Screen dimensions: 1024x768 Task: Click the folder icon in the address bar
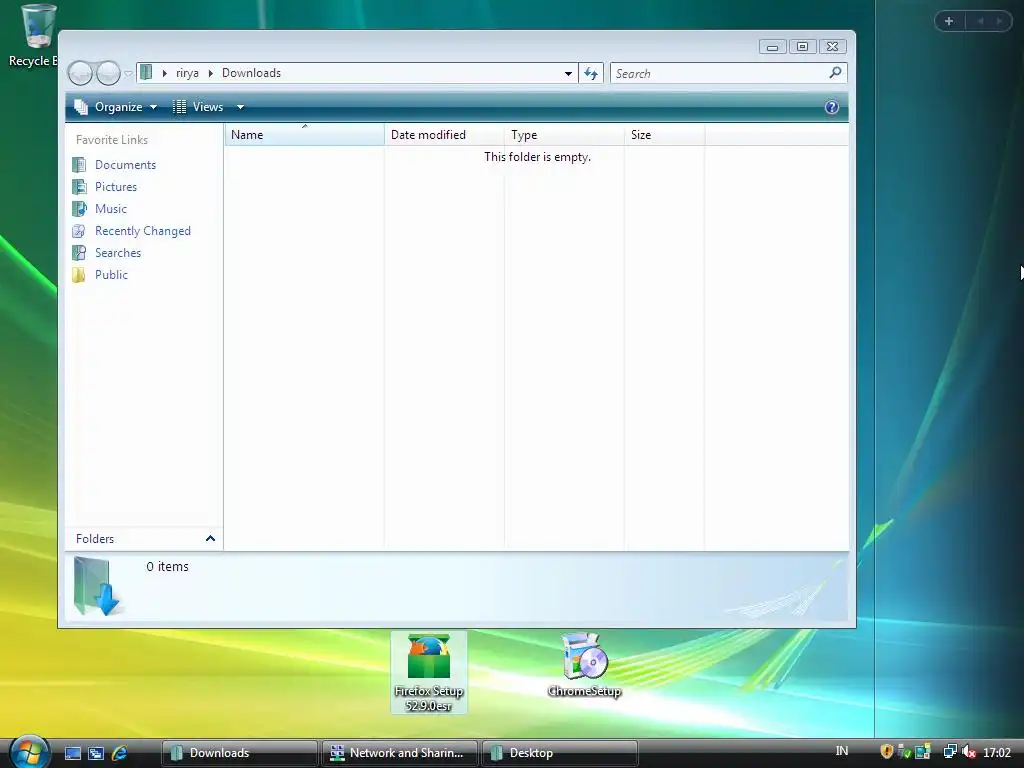coord(146,72)
